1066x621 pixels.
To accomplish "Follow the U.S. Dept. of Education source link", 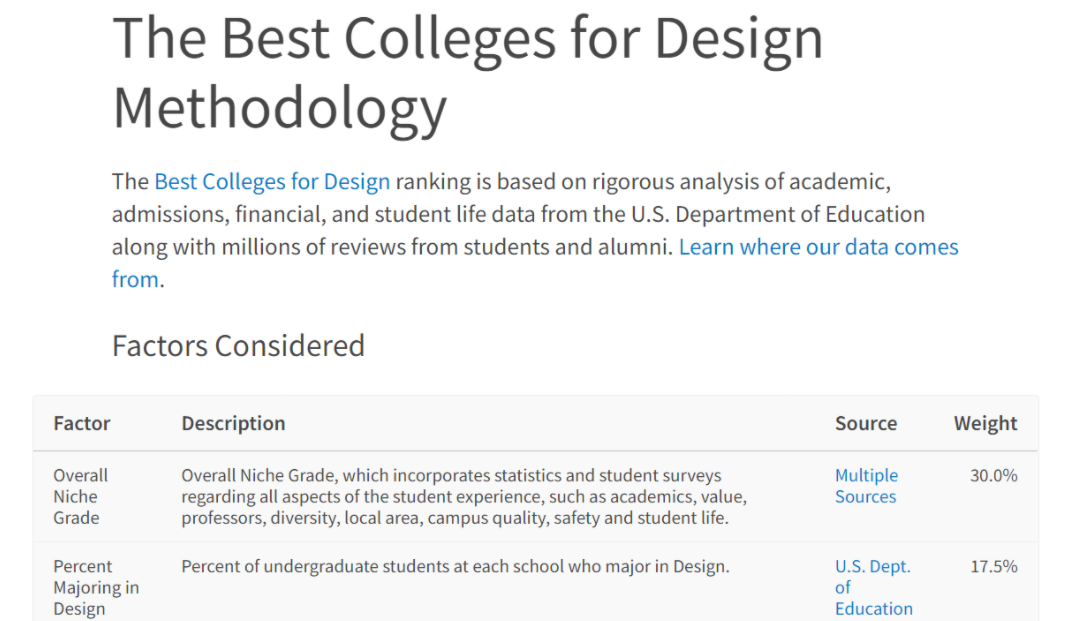I will click(873, 587).
